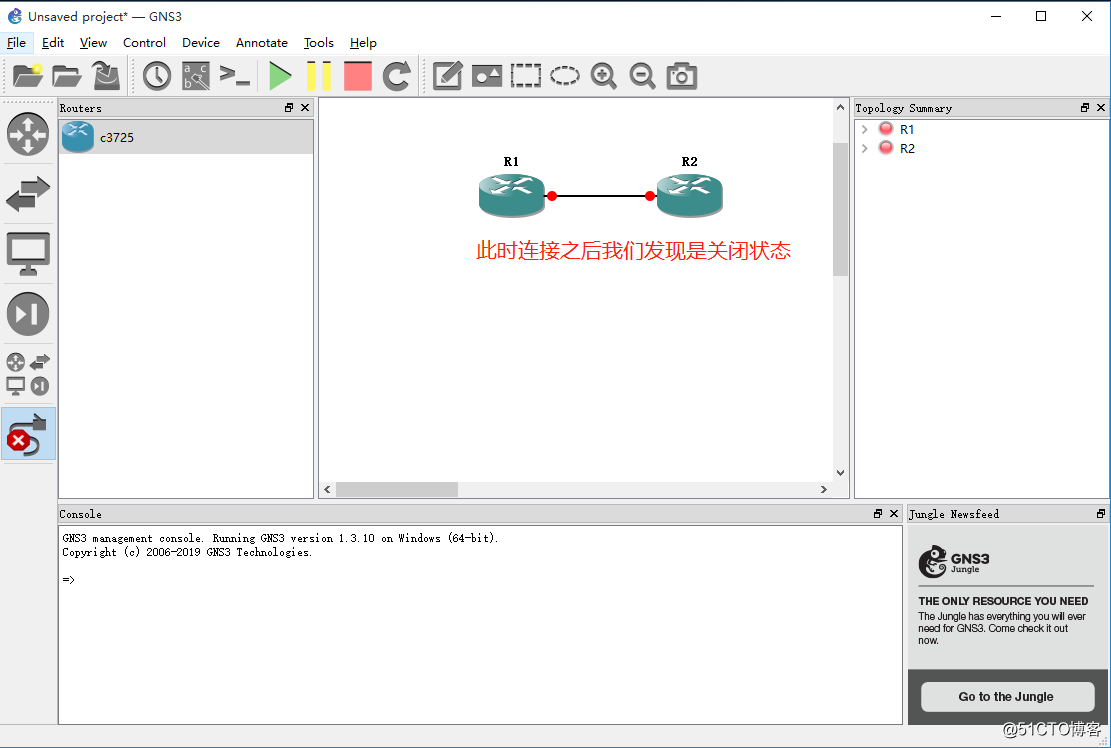Close the Routers panel
This screenshot has width=1111, height=748.
click(x=305, y=108)
